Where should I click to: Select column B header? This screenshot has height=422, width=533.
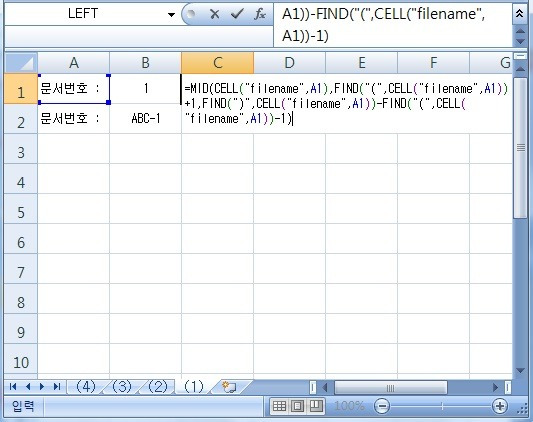(x=145, y=63)
